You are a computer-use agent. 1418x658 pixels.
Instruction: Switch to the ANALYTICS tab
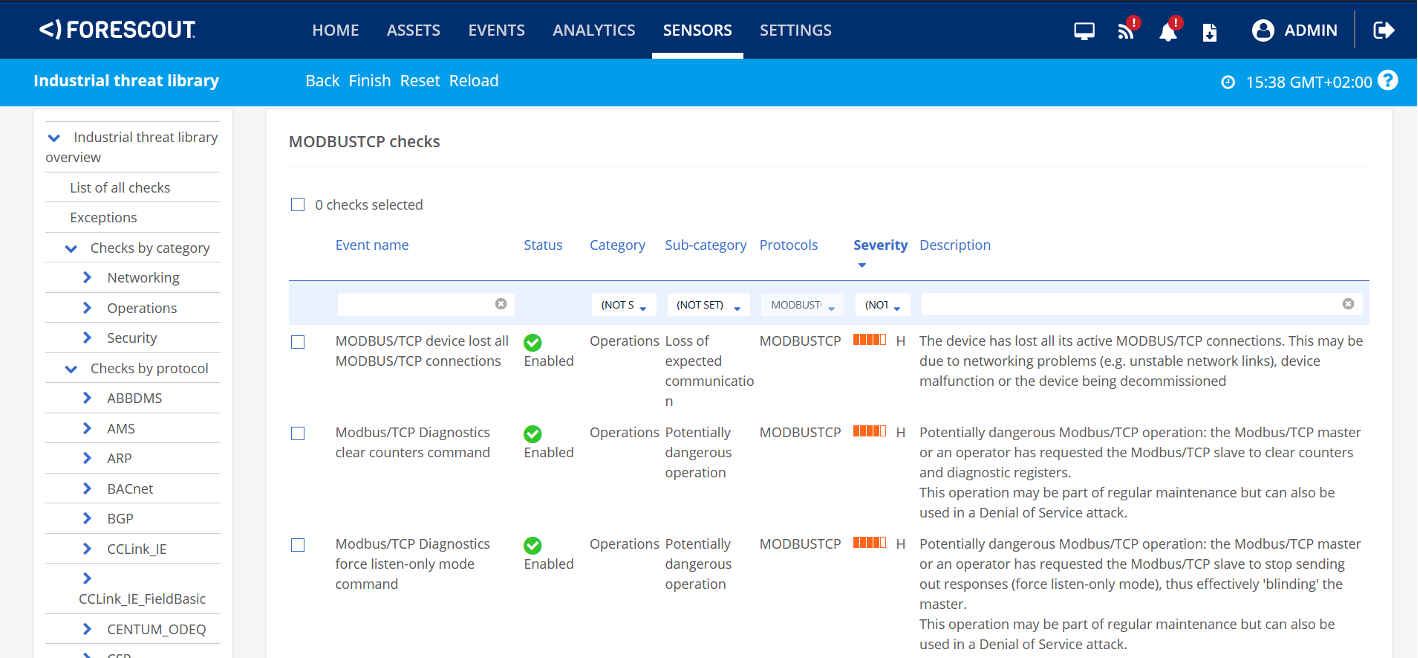click(594, 30)
